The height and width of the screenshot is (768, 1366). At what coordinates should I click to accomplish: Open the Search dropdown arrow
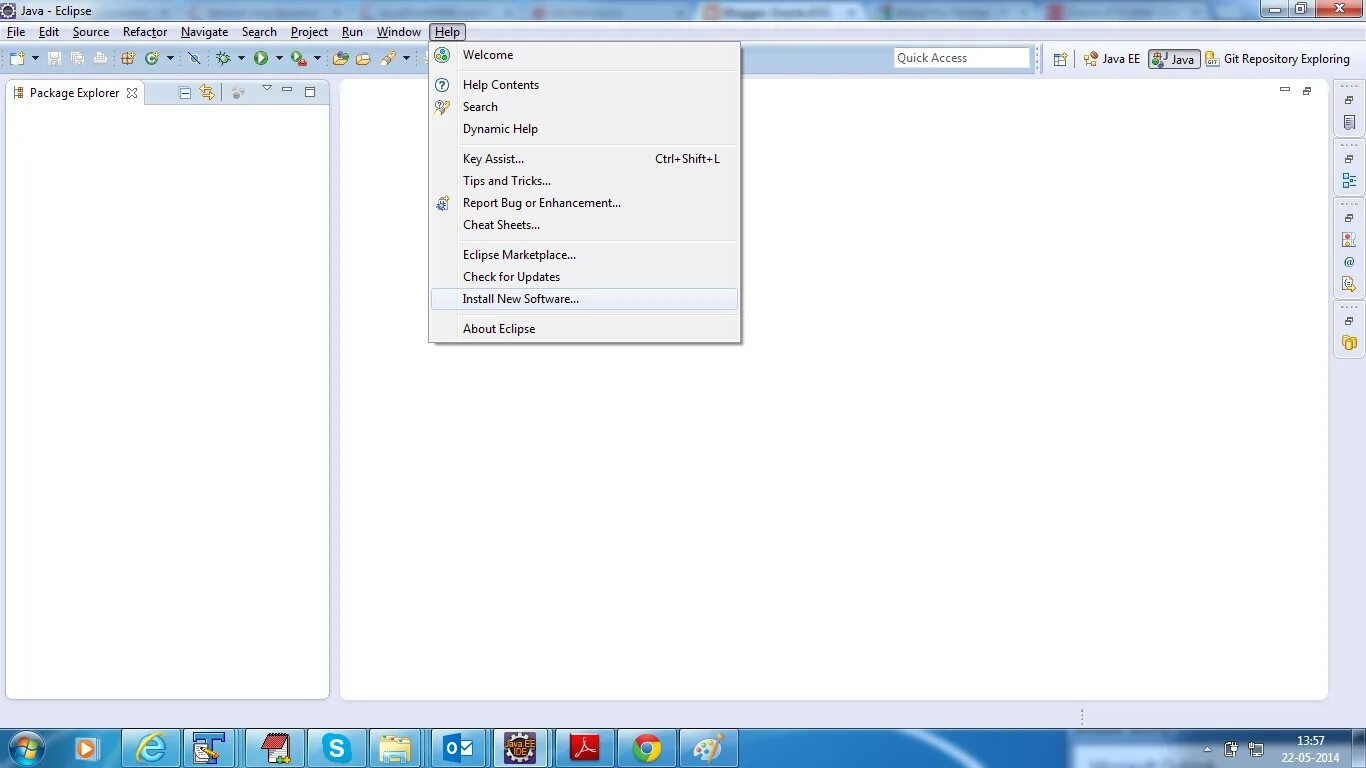[x=406, y=58]
